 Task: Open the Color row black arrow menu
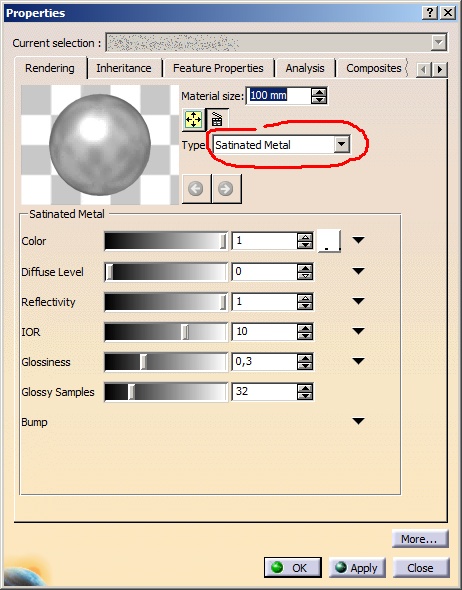pos(359,240)
